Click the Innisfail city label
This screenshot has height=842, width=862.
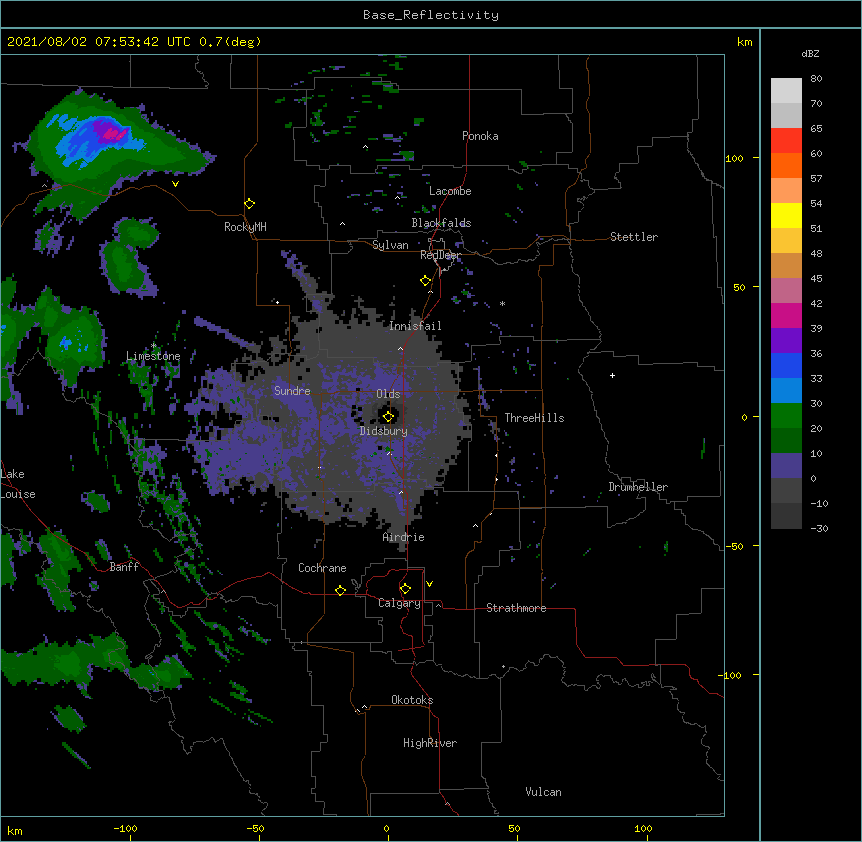click(x=415, y=326)
